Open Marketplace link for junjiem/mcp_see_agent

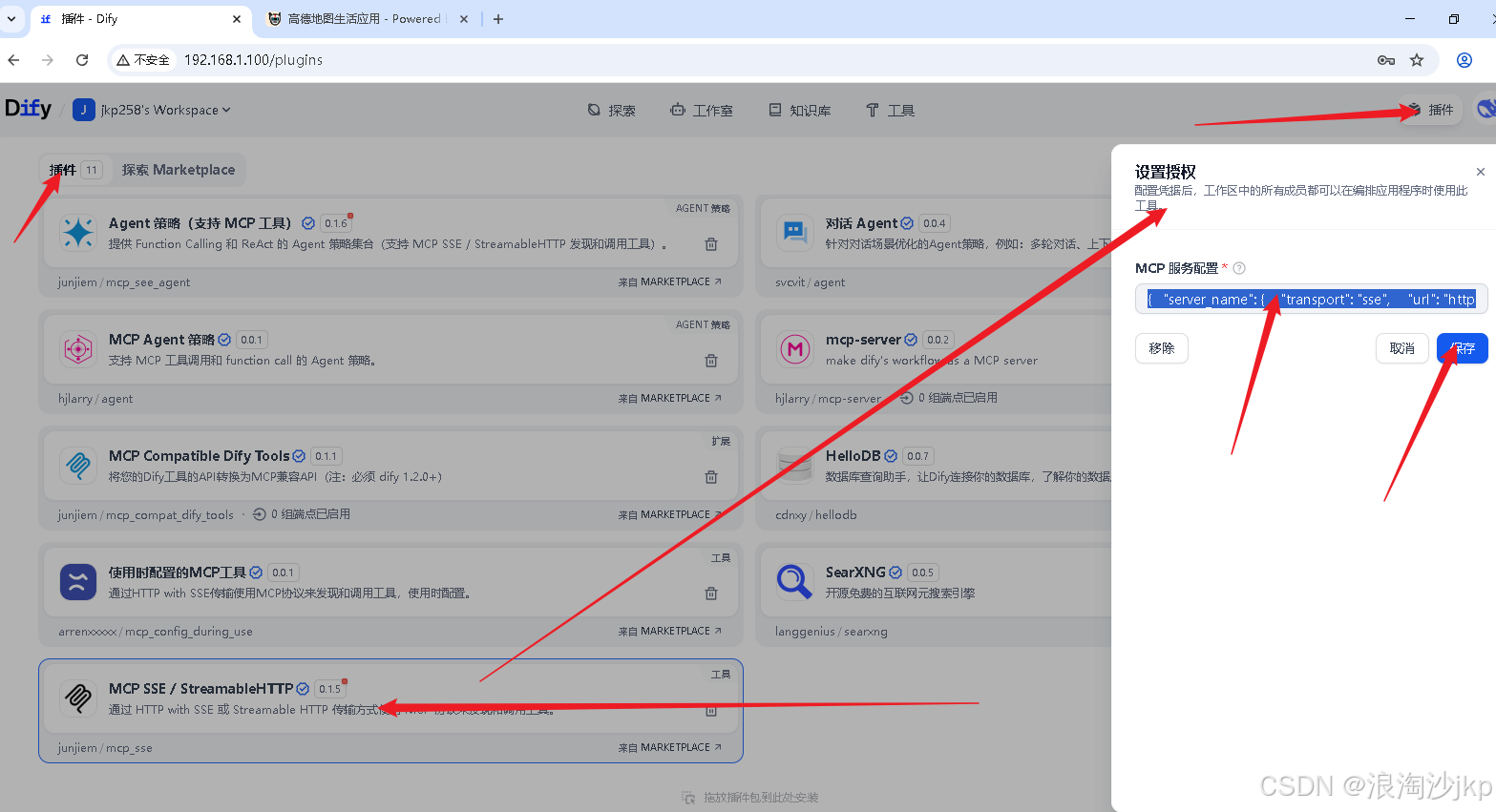click(x=670, y=282)
